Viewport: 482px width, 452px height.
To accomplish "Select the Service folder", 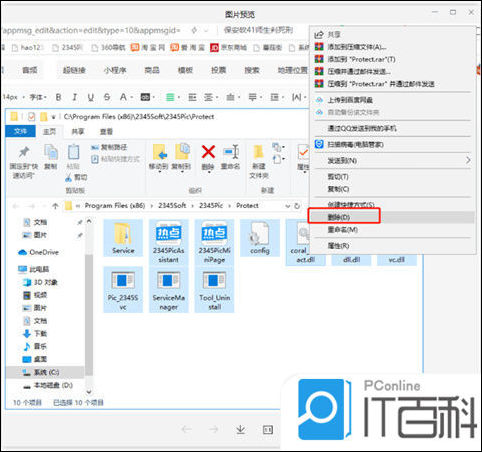I will (123, 238).
